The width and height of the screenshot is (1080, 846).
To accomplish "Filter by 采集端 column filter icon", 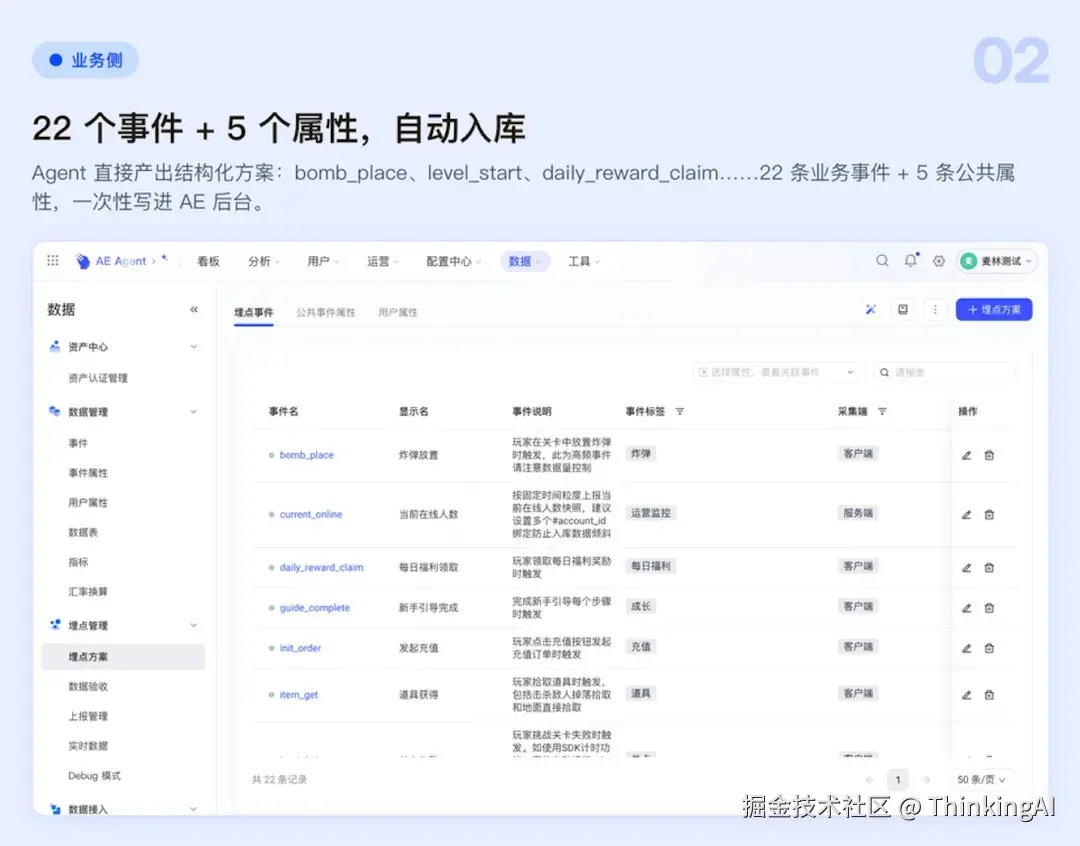I will click(882, 411).
